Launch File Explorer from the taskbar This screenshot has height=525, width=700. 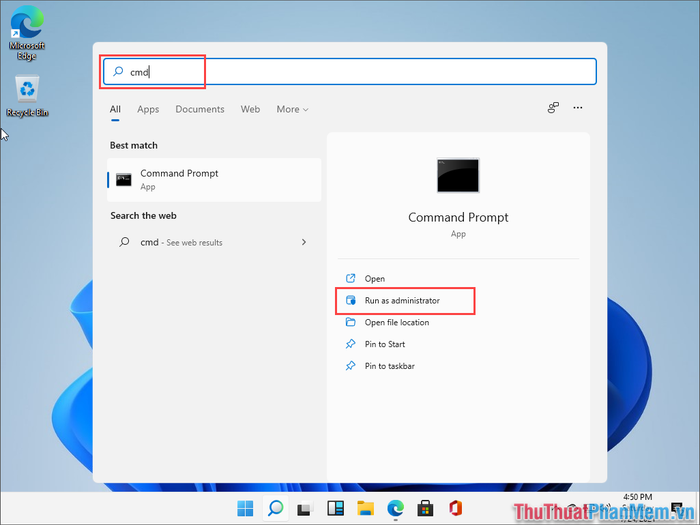pyautogui.click(x=365, y=508)
